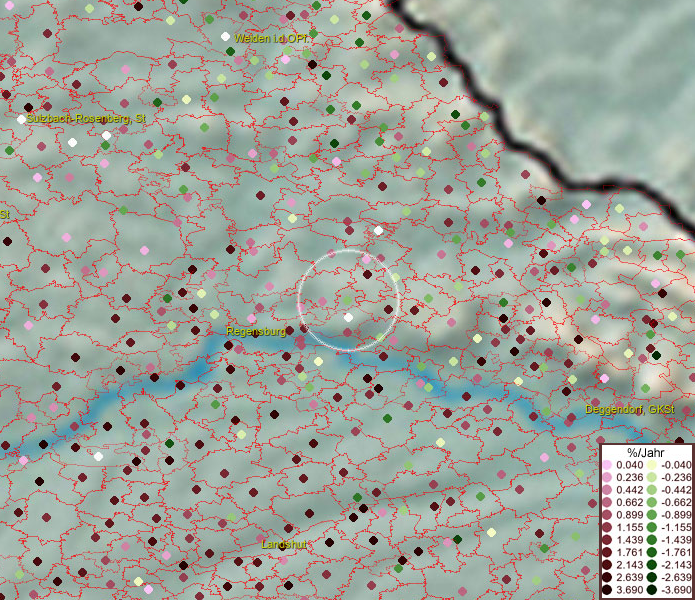The image size is (695, 600).
Task: Select the Landshut city label
Action: pos(284,543)
